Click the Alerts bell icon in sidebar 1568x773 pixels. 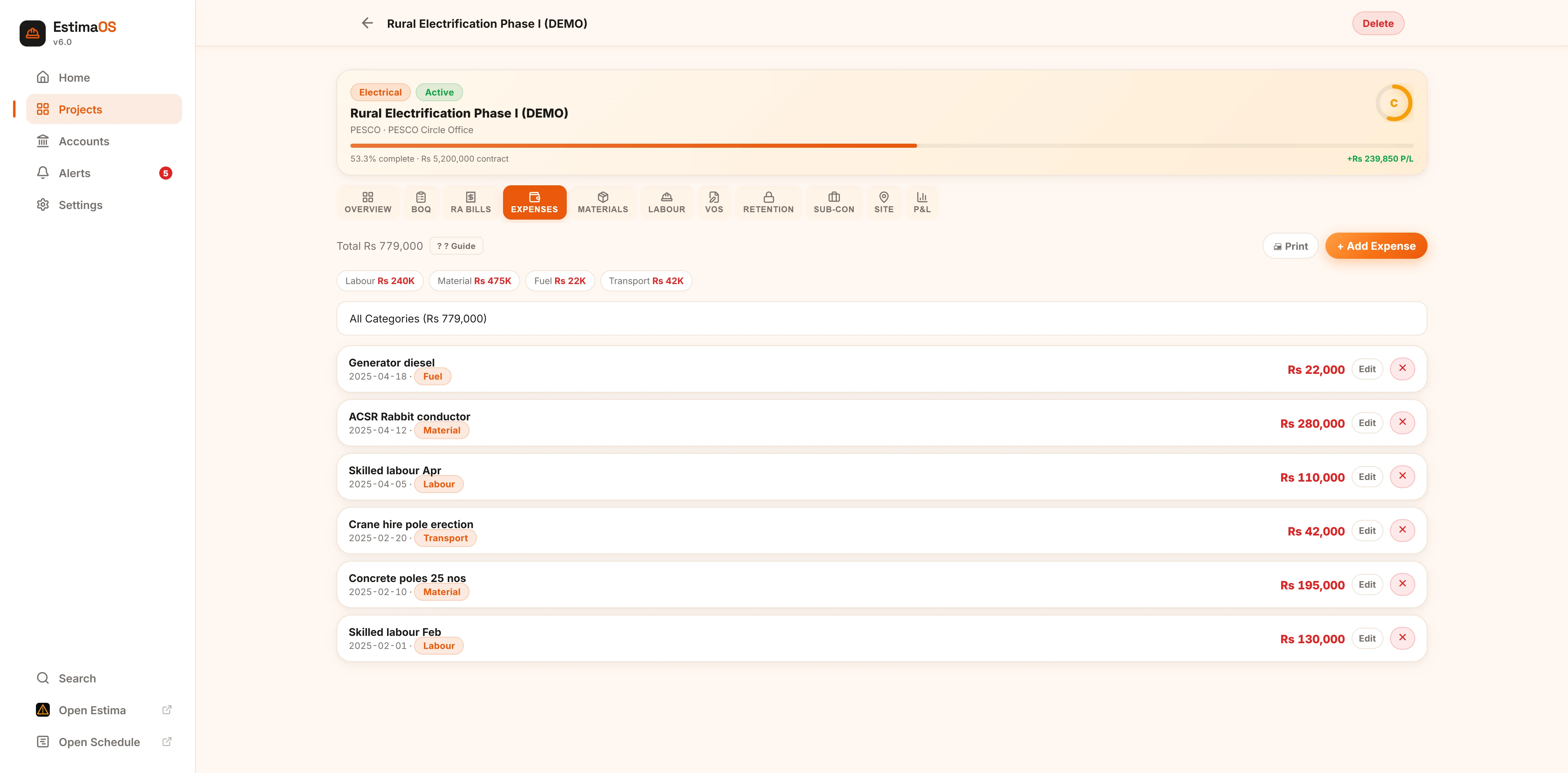(43, 173)
